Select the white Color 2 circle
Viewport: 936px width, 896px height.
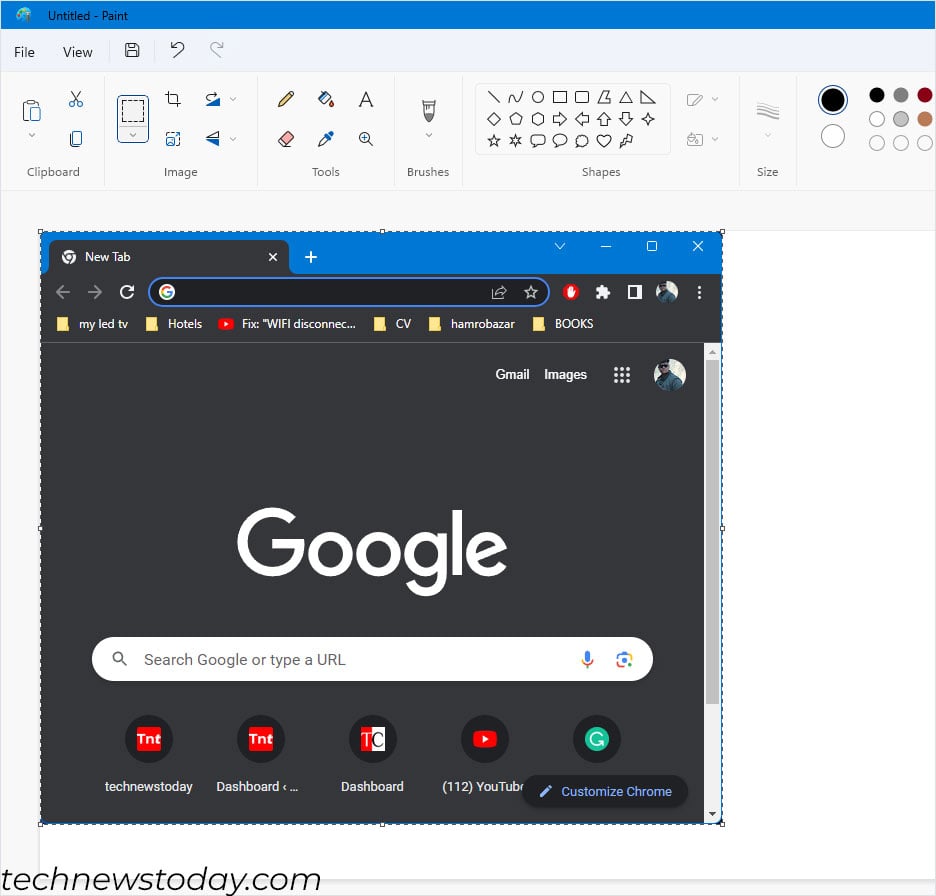click(832, 136)
